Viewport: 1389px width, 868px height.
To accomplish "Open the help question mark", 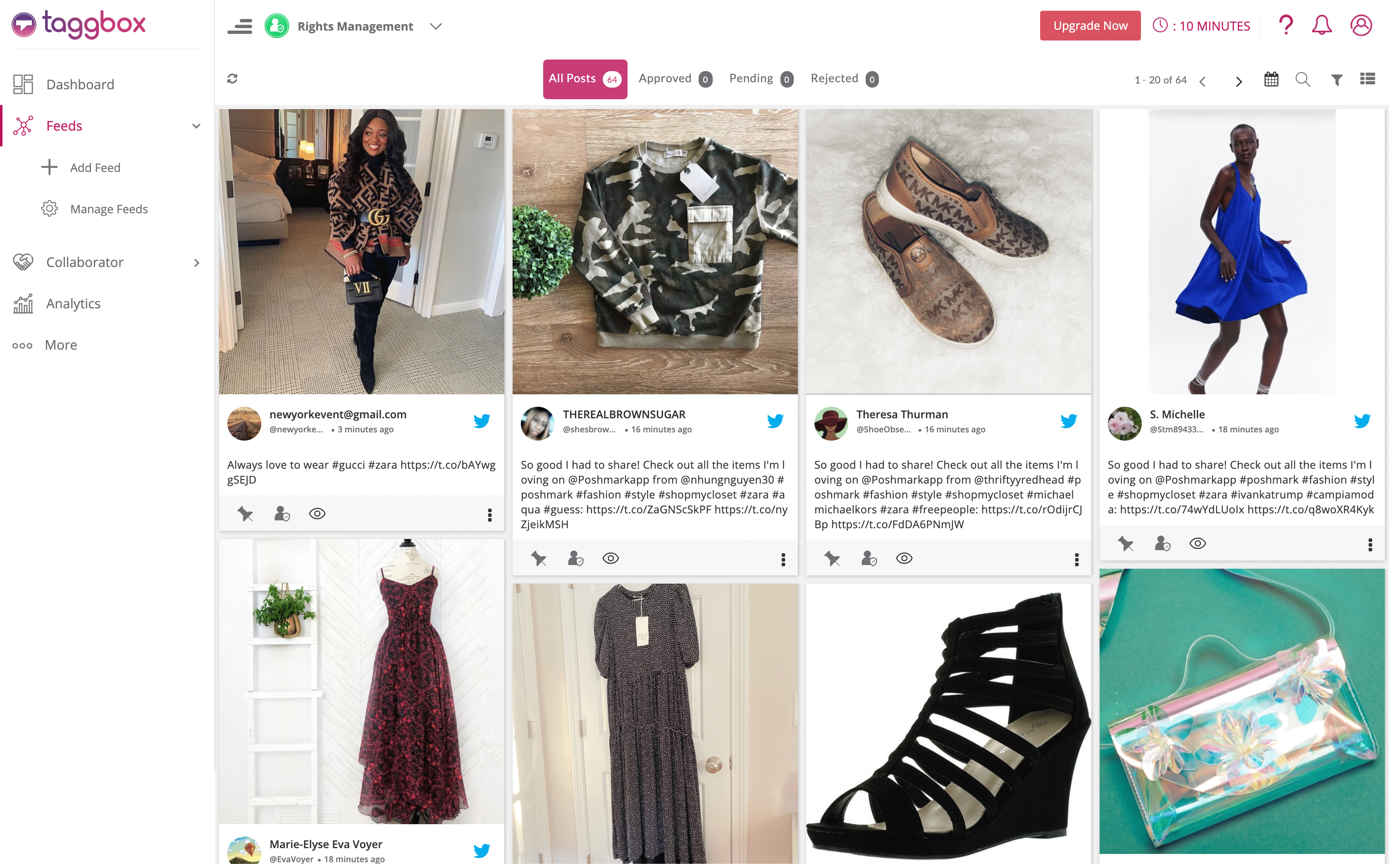I will (1286, 25).
